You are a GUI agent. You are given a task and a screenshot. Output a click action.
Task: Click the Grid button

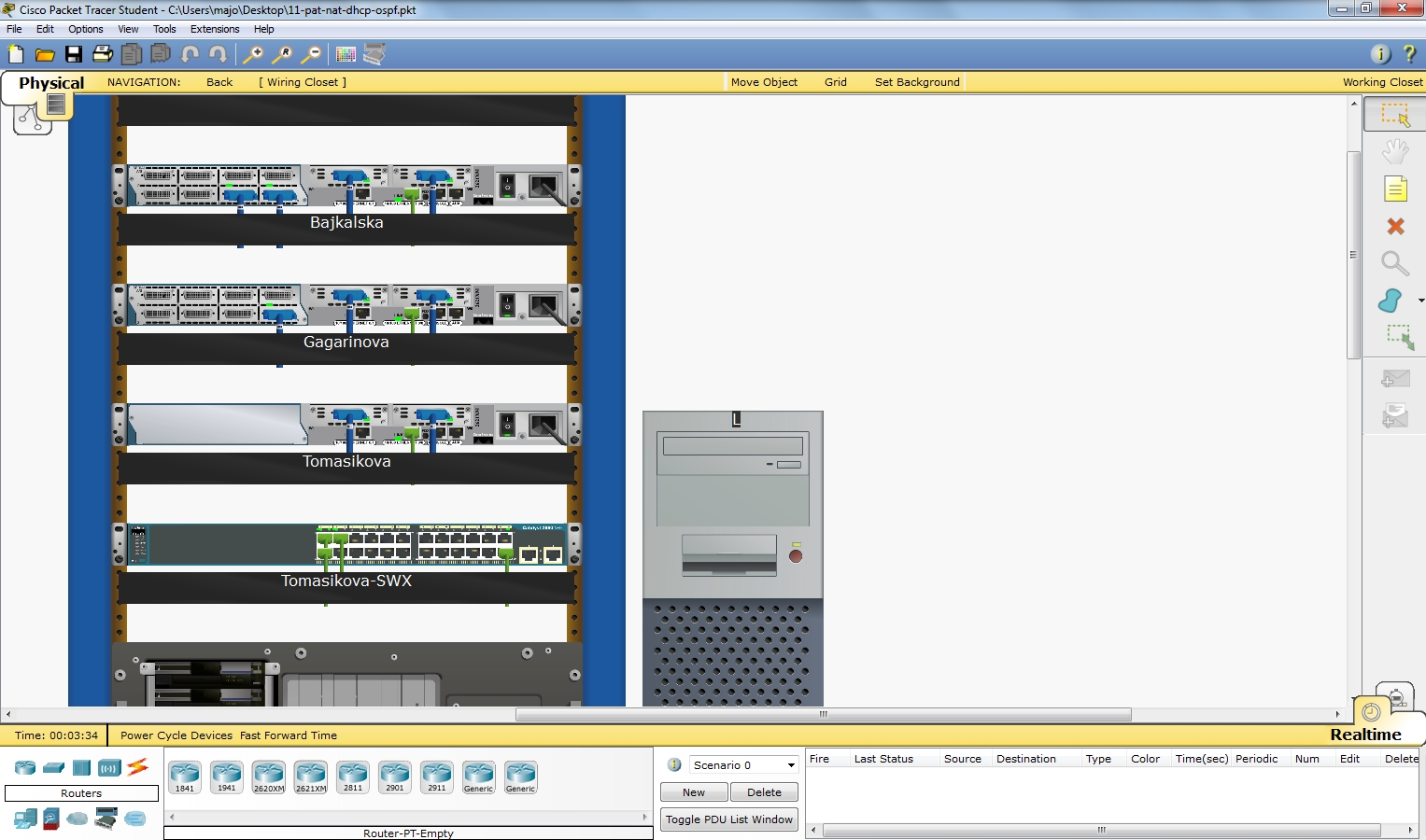[x=836, y=82]
